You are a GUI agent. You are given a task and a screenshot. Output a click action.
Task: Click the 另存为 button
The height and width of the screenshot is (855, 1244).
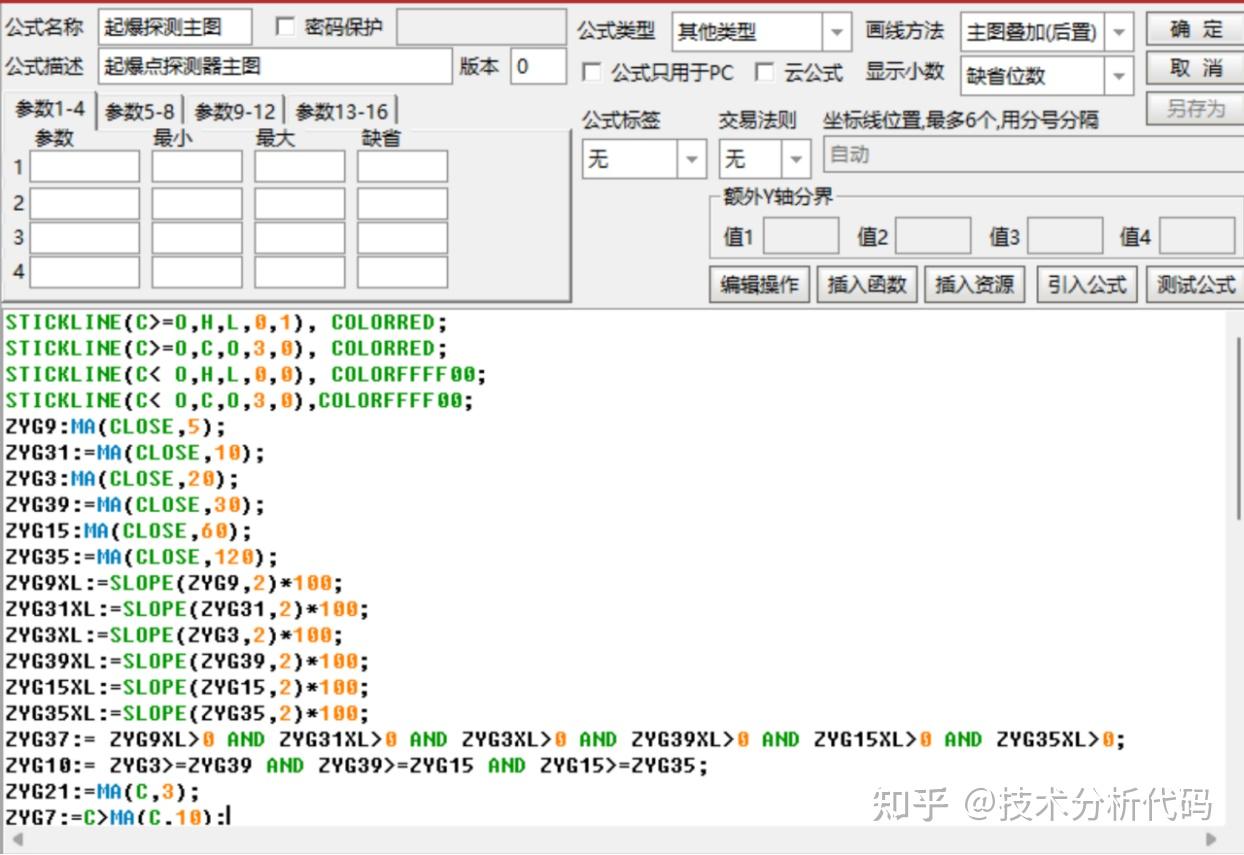[x=1195, y=108]
